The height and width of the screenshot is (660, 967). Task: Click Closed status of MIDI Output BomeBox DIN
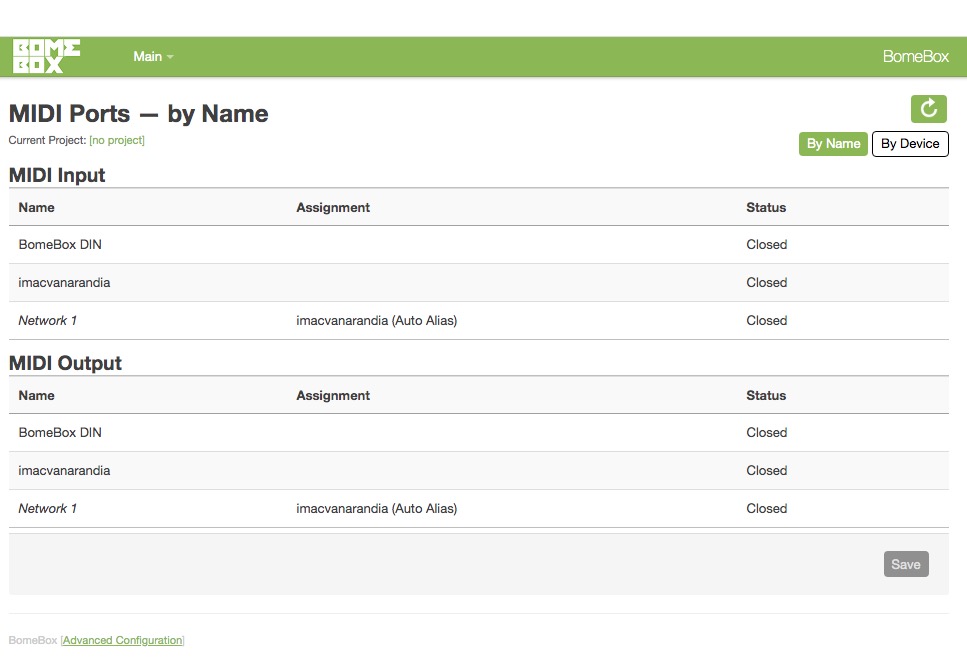pos(767,432)
